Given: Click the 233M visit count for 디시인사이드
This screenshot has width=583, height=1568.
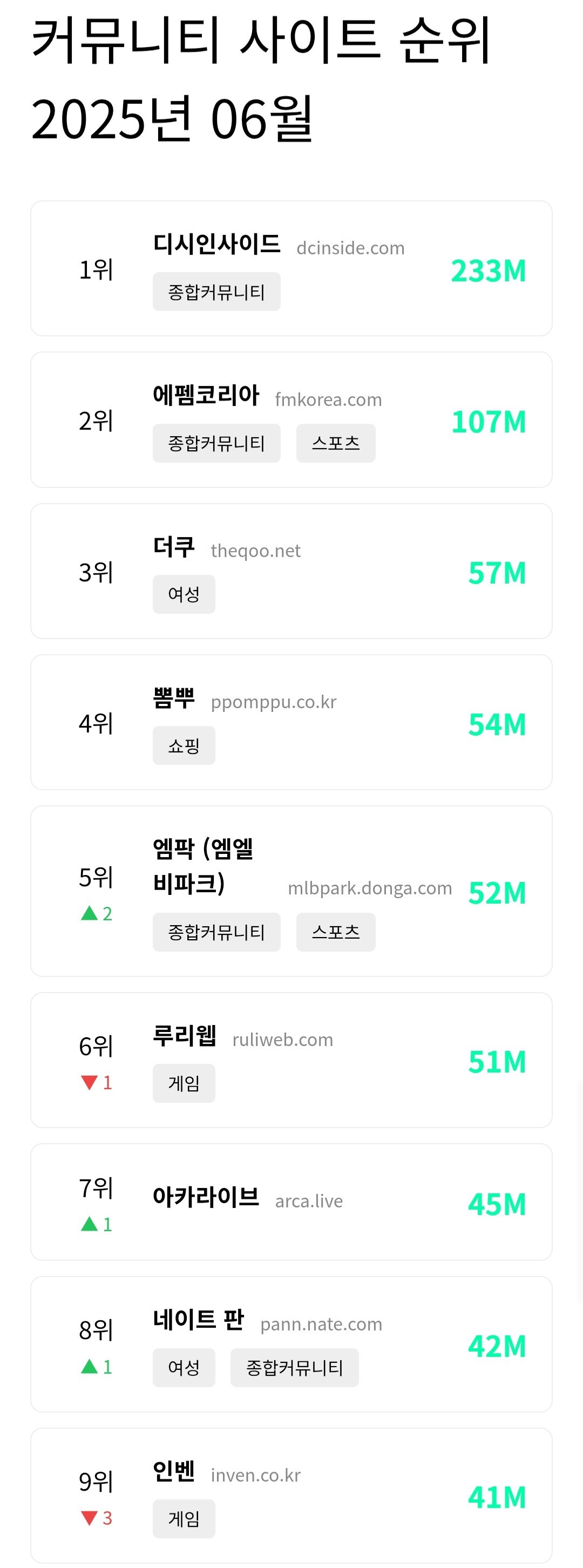Looking at the screenshot, I should pos(488,271).
